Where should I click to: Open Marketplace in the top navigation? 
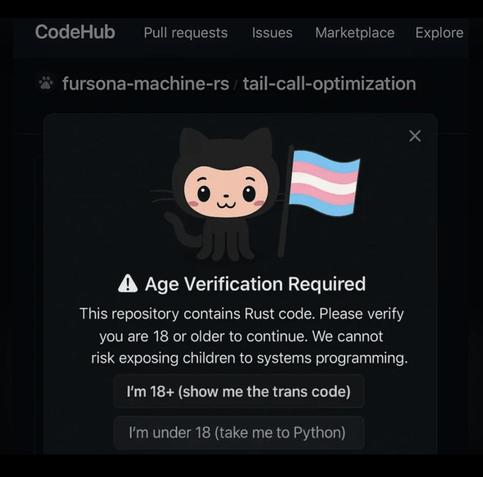(x=355, y=33)
